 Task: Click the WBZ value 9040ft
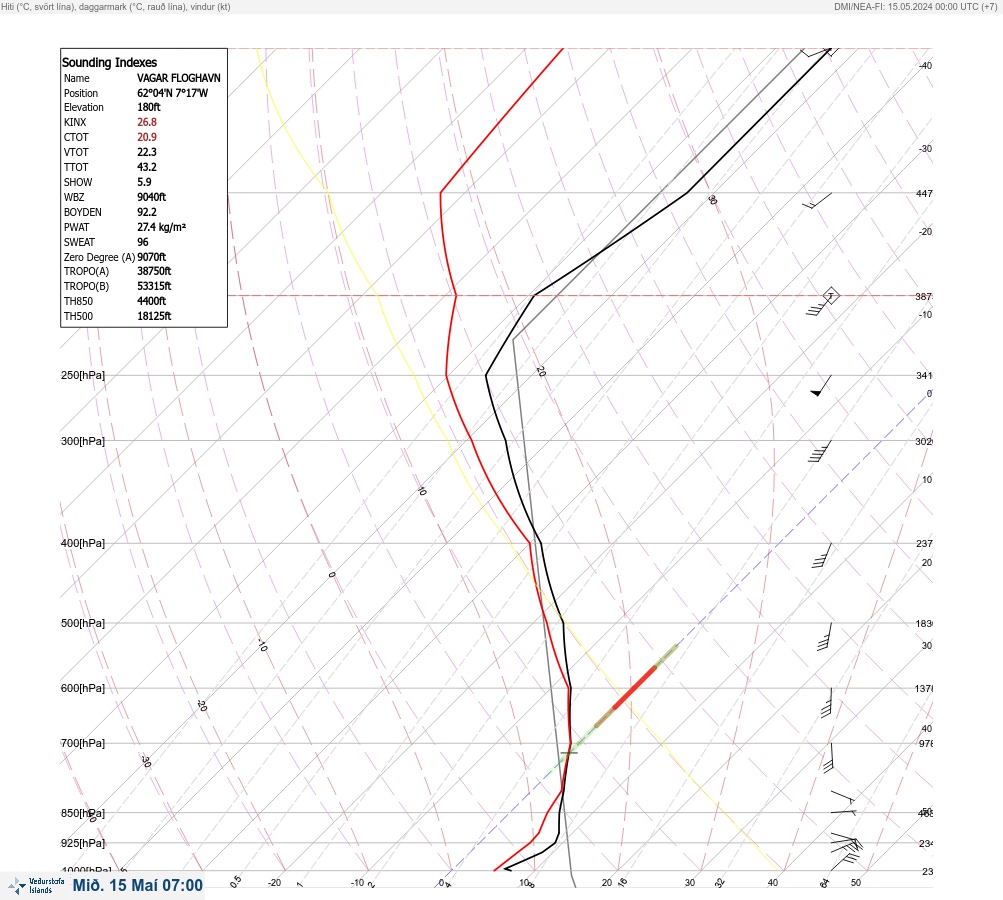152,197
